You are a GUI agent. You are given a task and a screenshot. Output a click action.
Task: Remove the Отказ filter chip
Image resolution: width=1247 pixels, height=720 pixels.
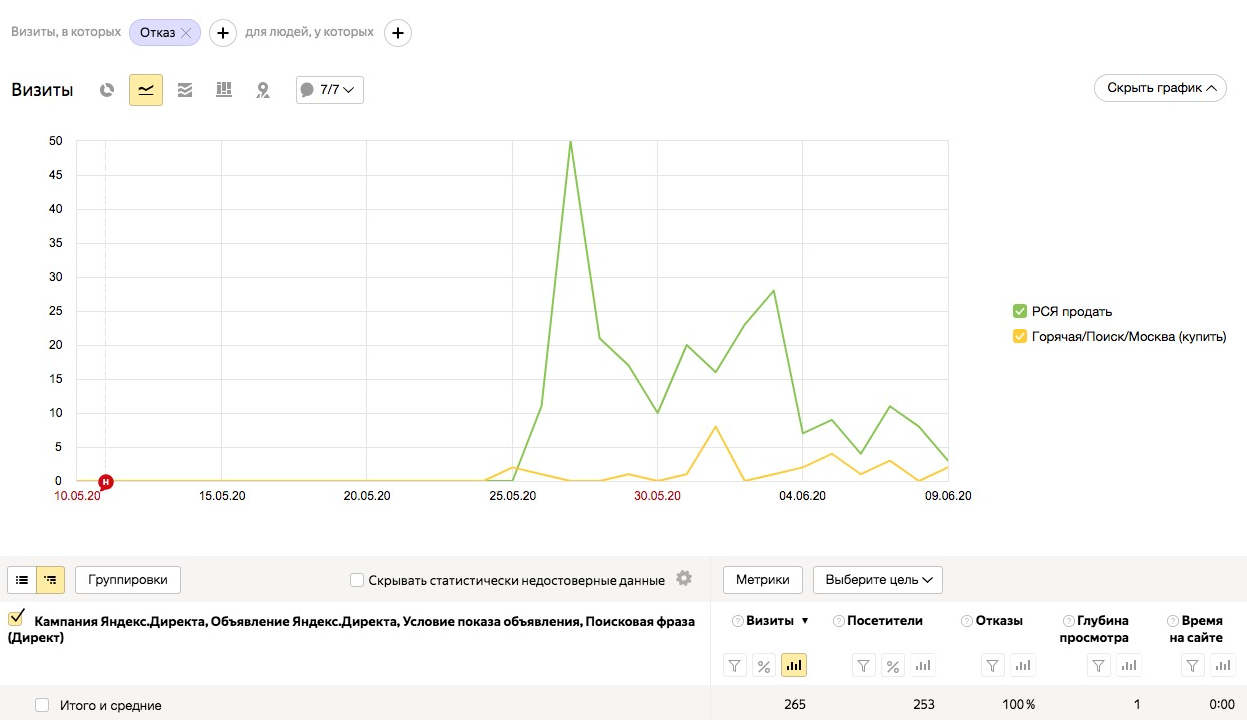click(186, 33)
